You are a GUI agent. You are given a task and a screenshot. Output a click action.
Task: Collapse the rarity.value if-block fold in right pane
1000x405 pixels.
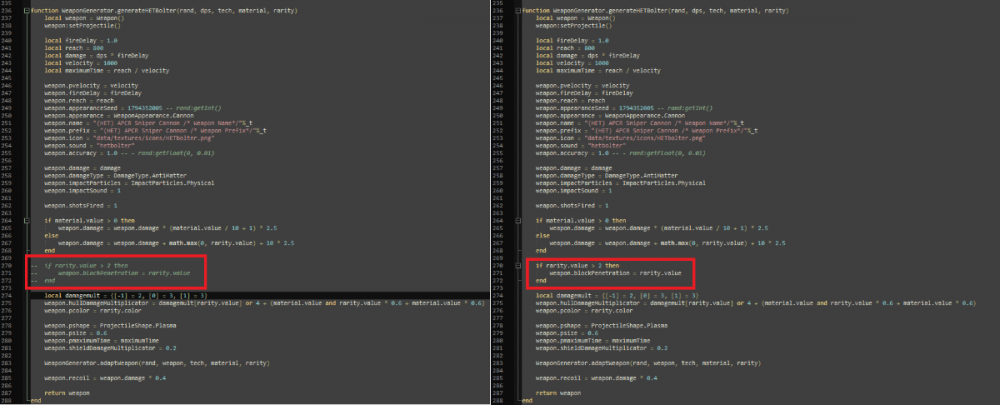point(518,265)
